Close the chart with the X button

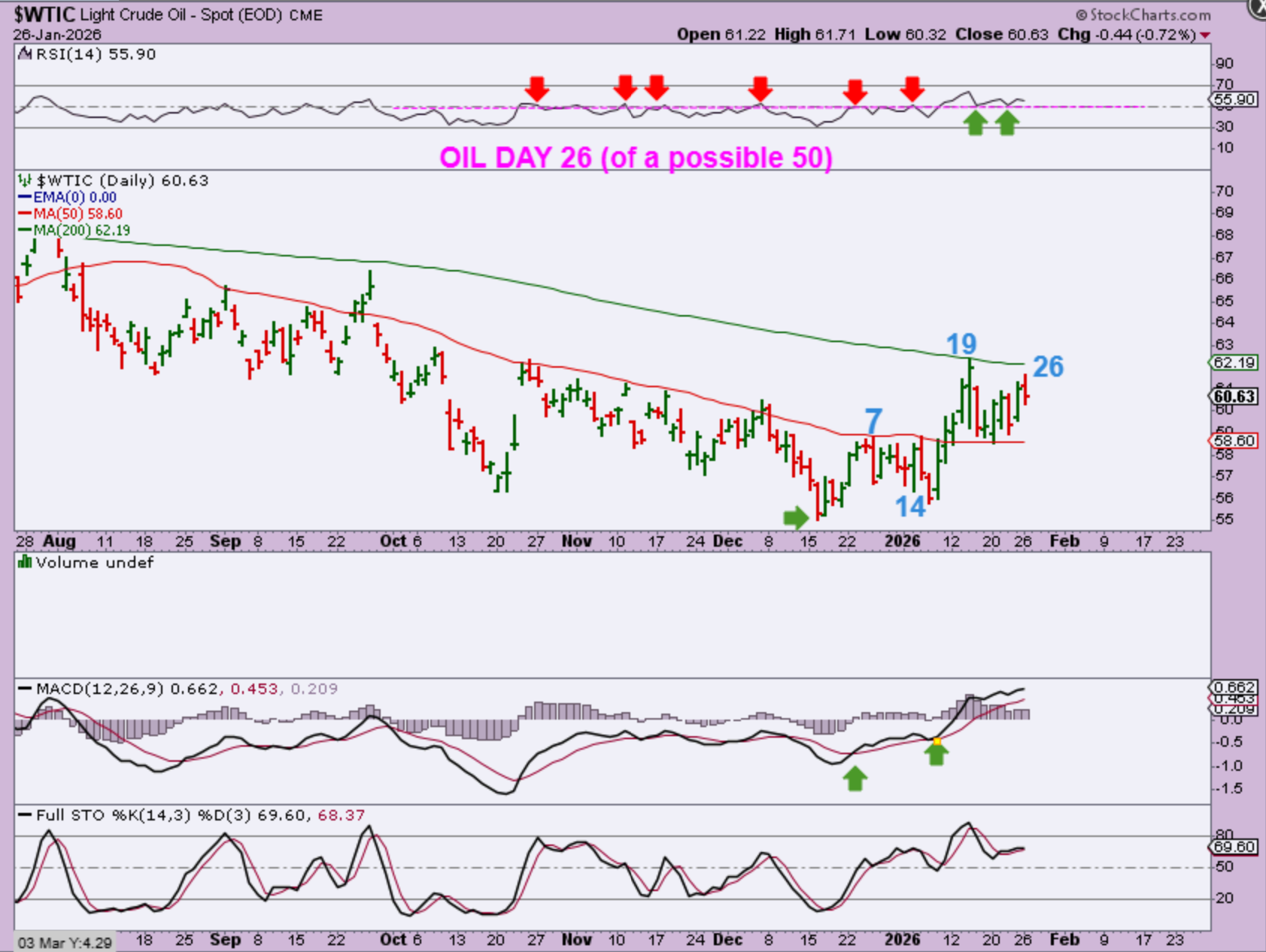[1258, 8]
